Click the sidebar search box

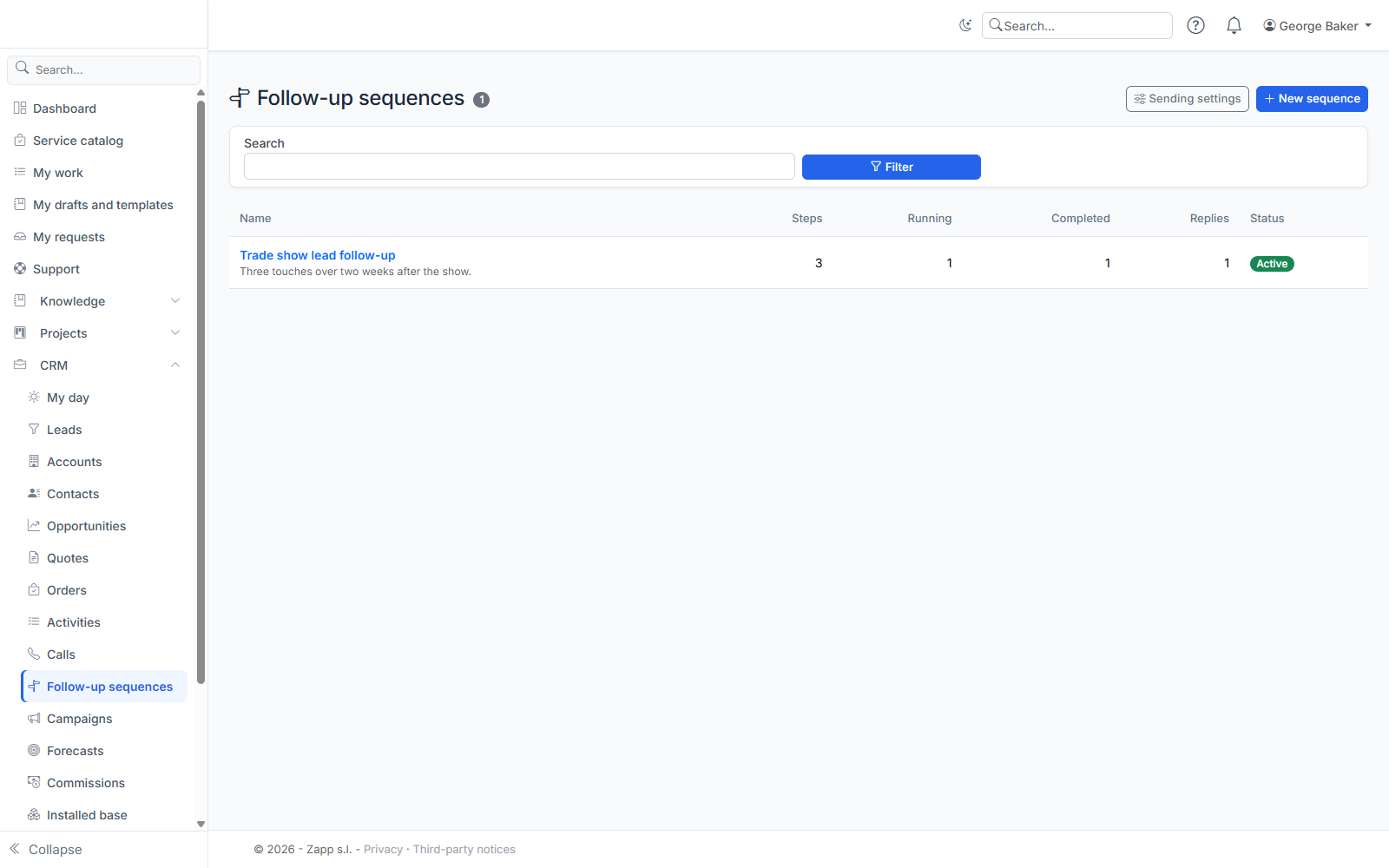pyautogui.click(x=104, y=69)
